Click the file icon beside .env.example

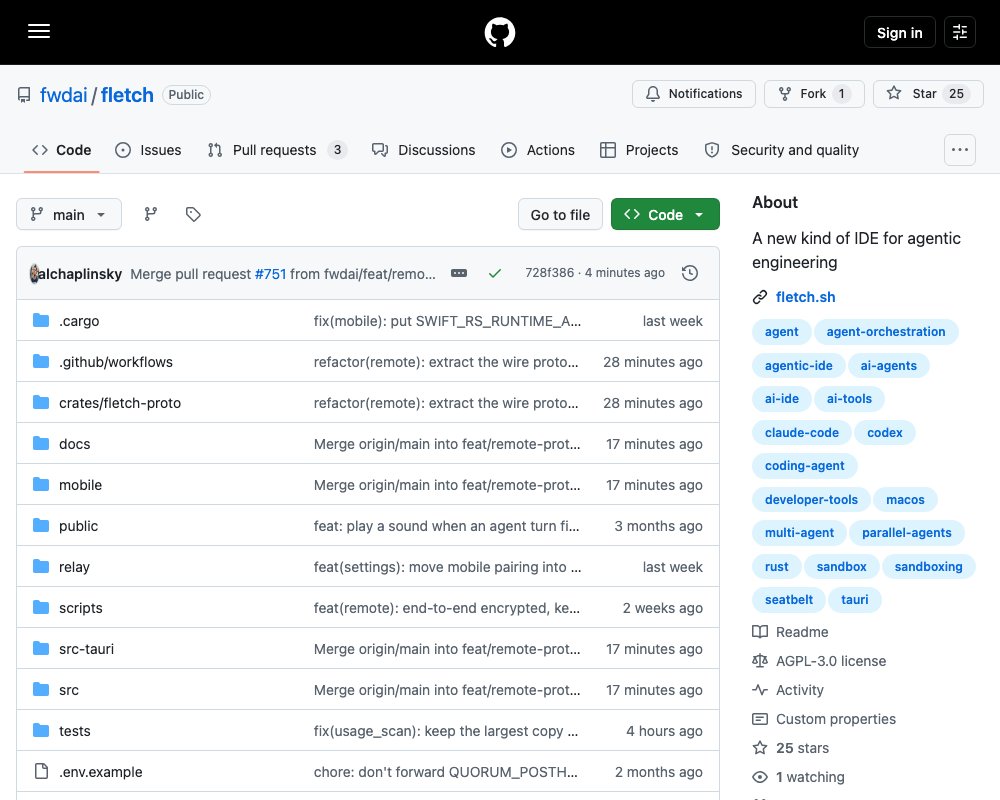pyautogui.click(x=41, y=771)
